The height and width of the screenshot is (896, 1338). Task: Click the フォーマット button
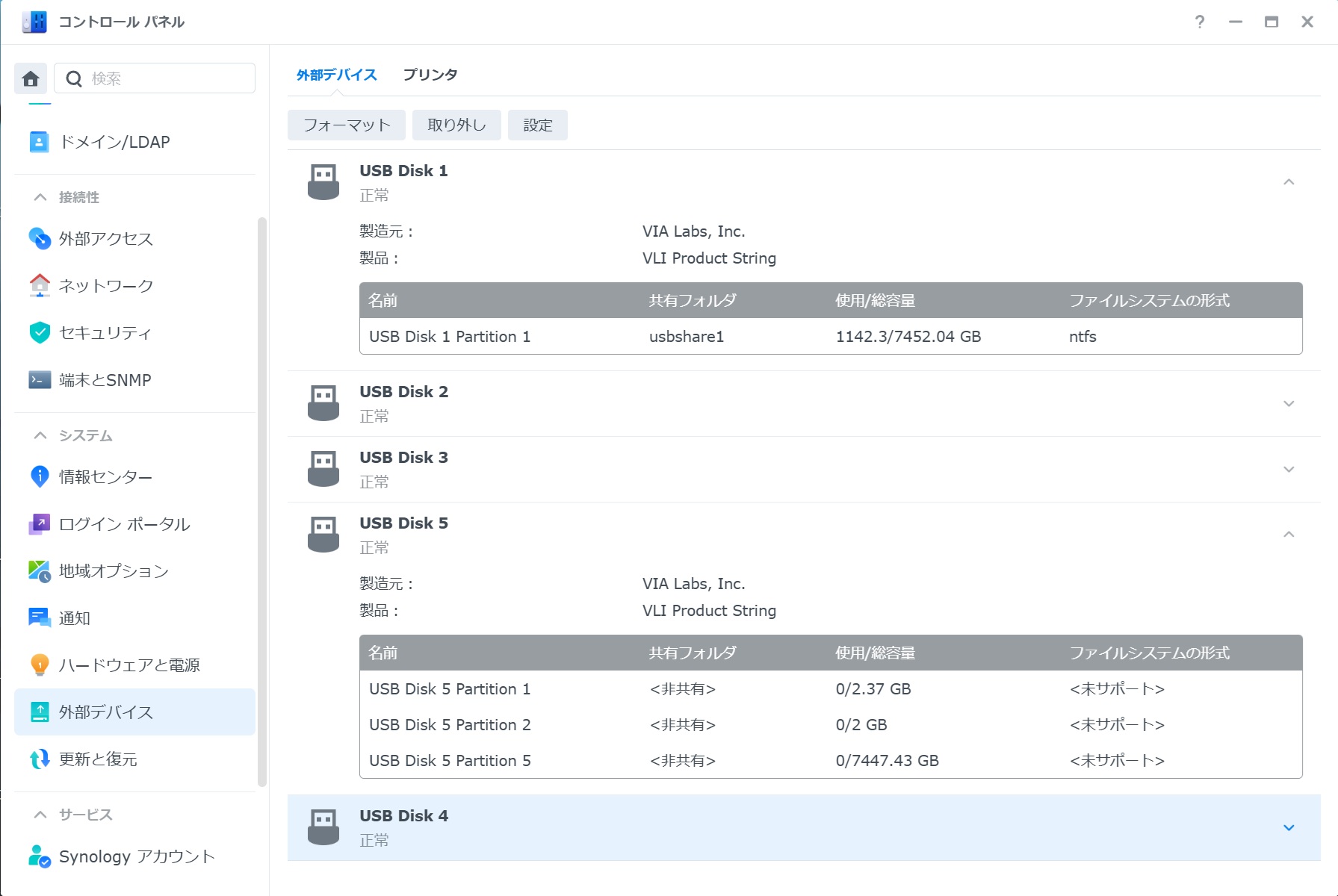347,125
